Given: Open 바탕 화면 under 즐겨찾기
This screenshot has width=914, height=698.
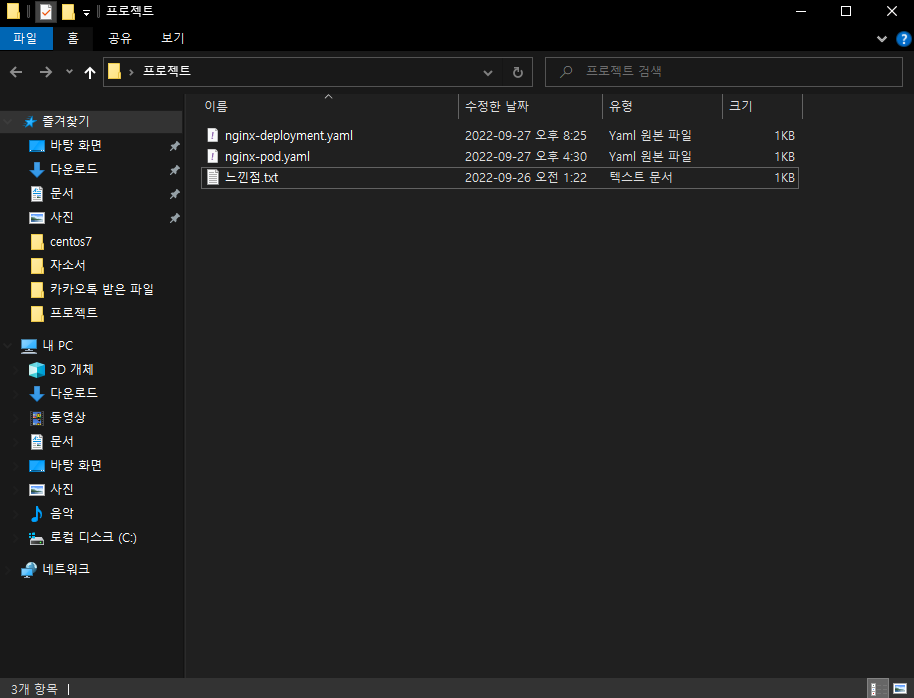Looking at the screenshot, I should 76,145.
